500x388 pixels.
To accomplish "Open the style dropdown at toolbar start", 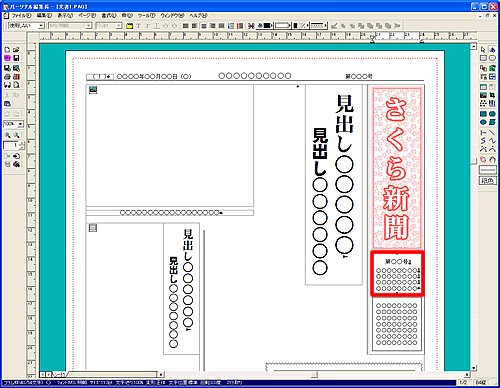I will pos(41,26).
